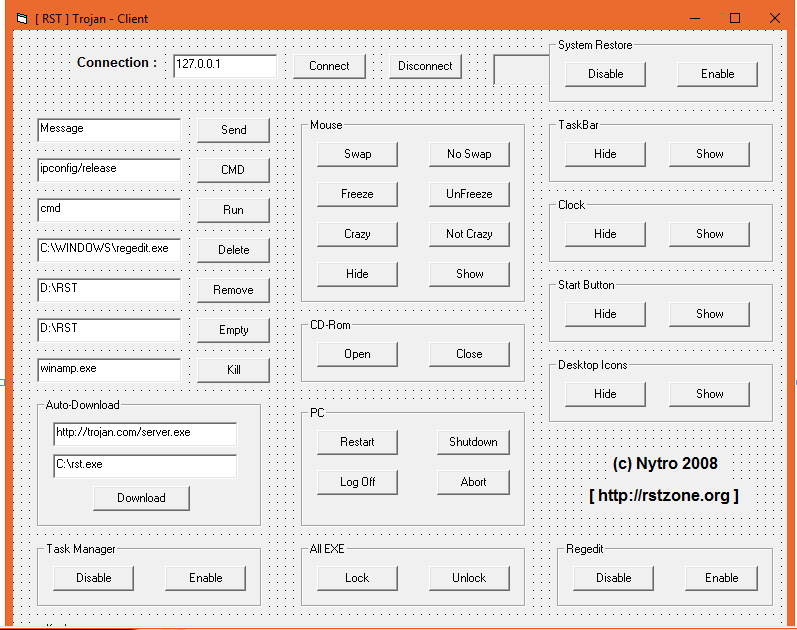Screen dimensions: 797x630
Task: Click the Crazy button
Action: (x=357, y=234)
